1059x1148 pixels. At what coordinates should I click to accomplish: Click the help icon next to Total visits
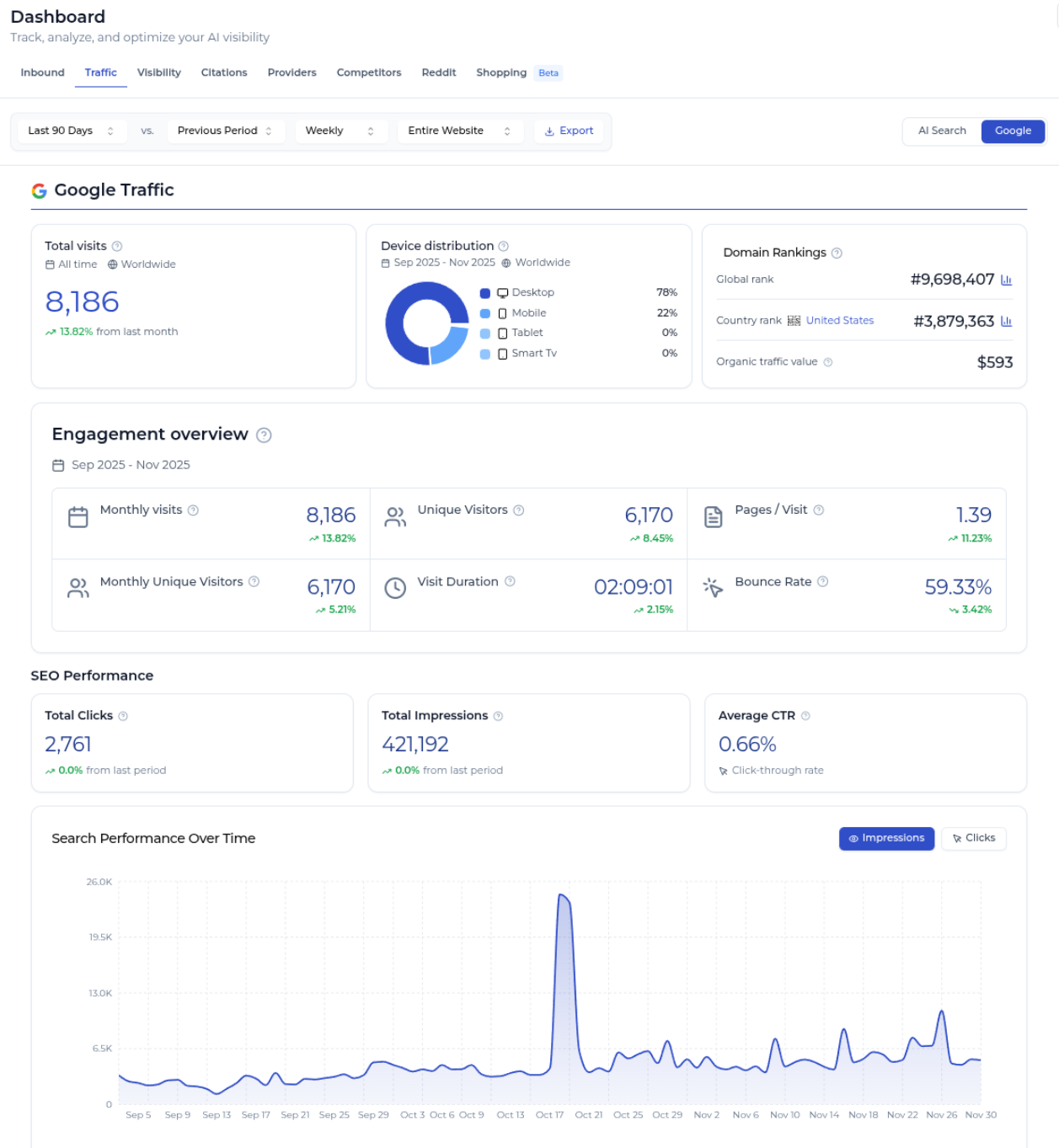(x=117, y=246)
